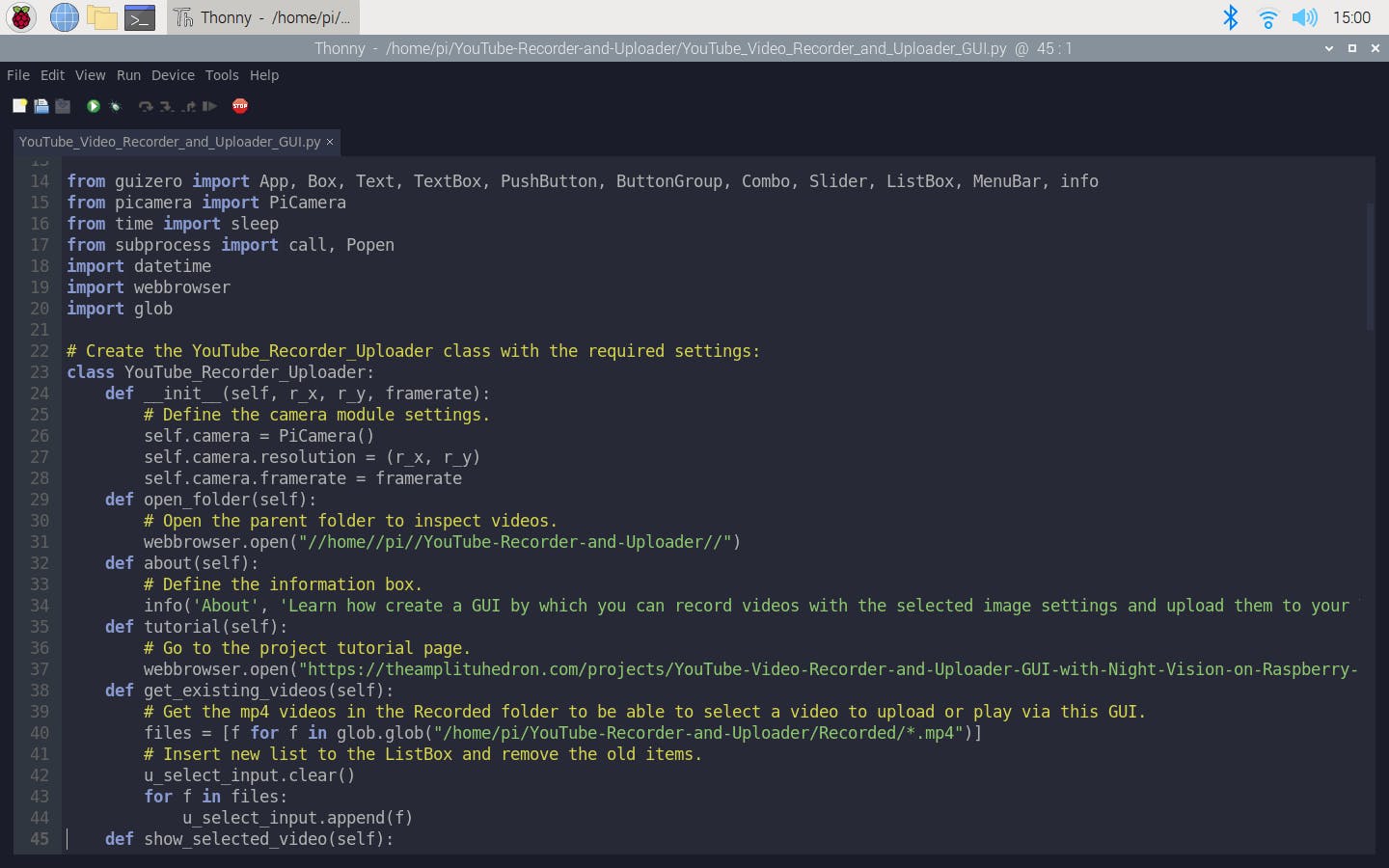This screenshot has height=868, width=1389.
Task: Click the volume speaker icon
Action: pyautogui.click(x=1304, y=17)
